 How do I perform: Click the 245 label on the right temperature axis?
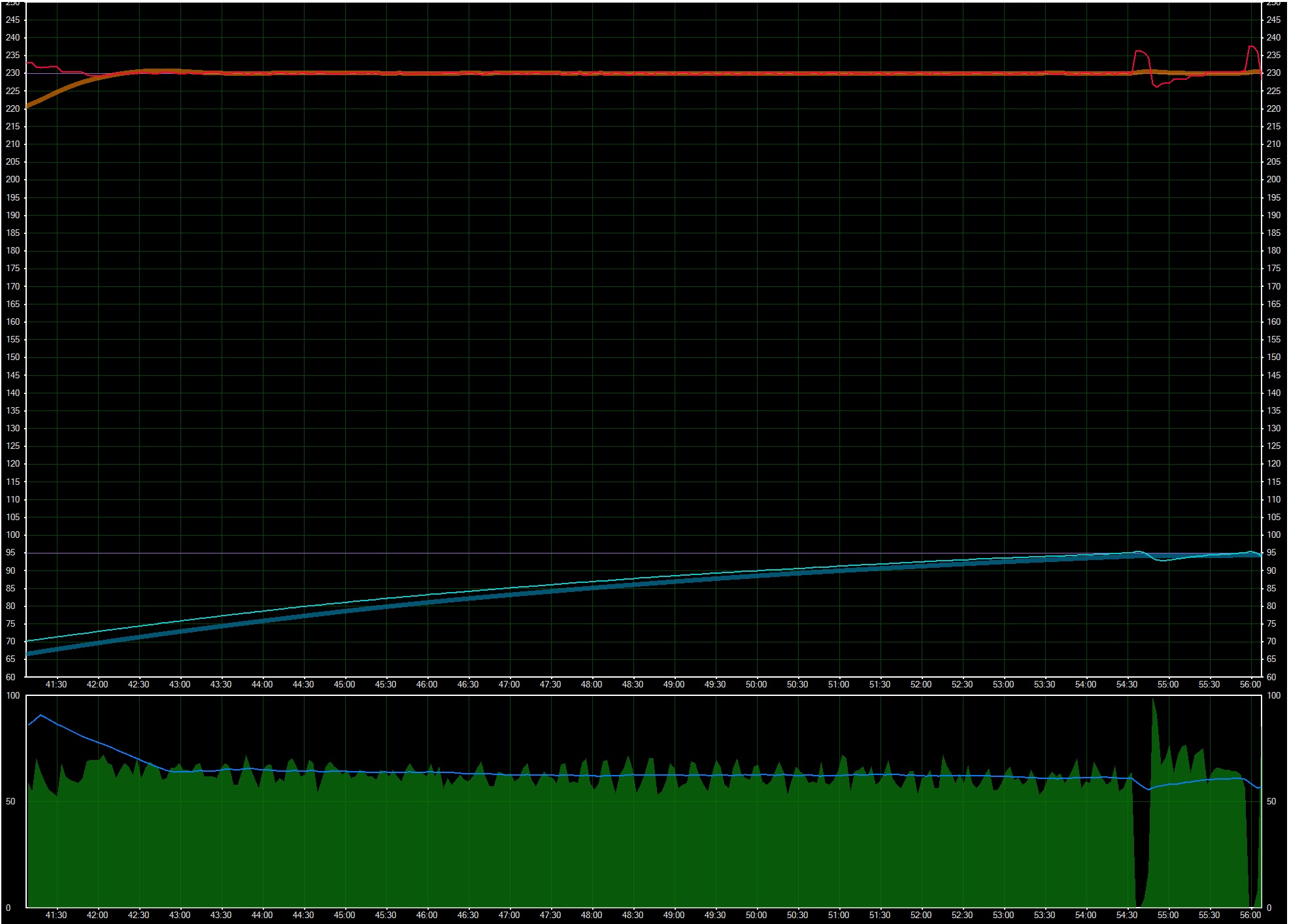[x=1273, y=20]
